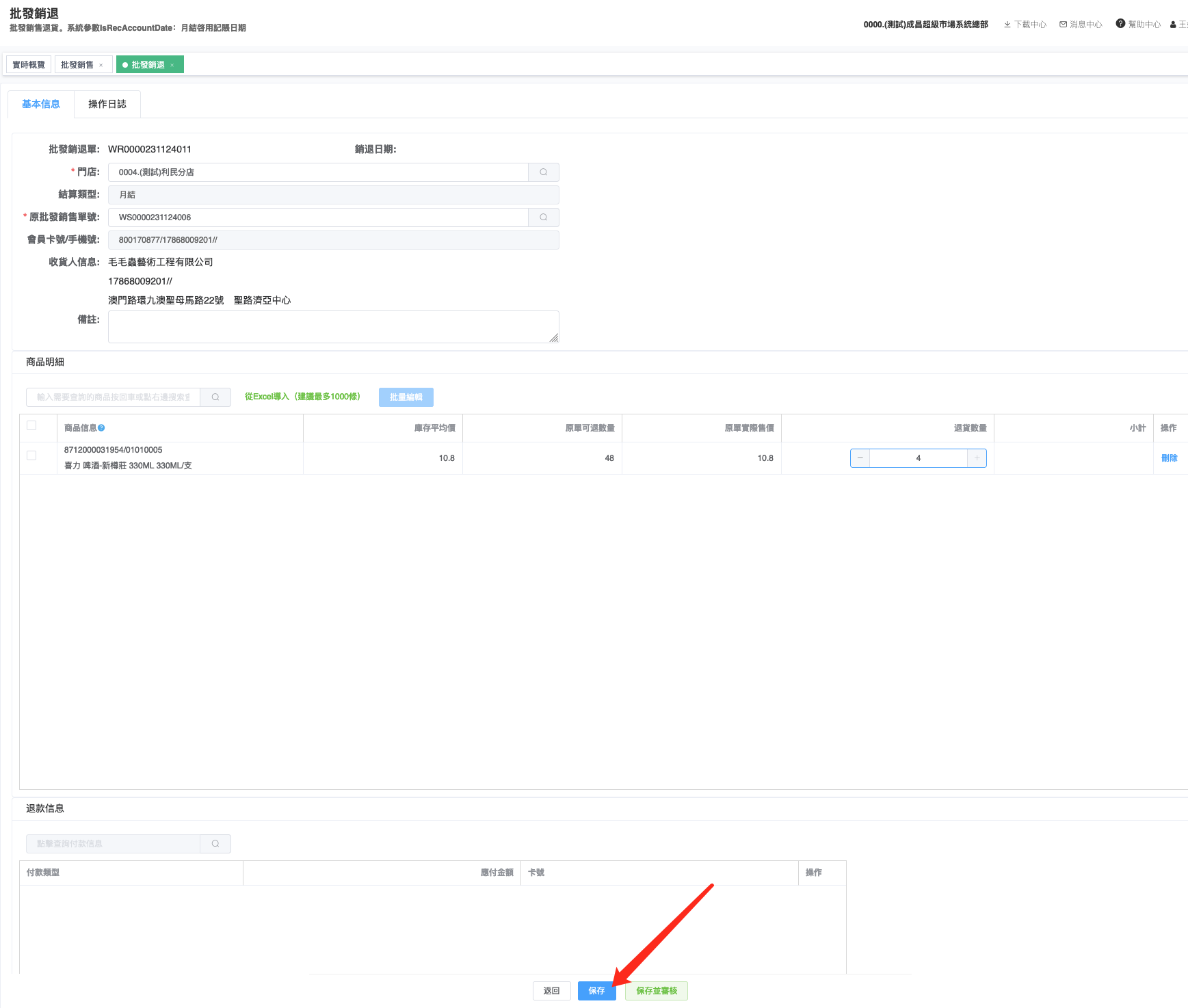Click search icon beside 原批發銷售單號 field

pyautogui.click(x=543, y=217)
